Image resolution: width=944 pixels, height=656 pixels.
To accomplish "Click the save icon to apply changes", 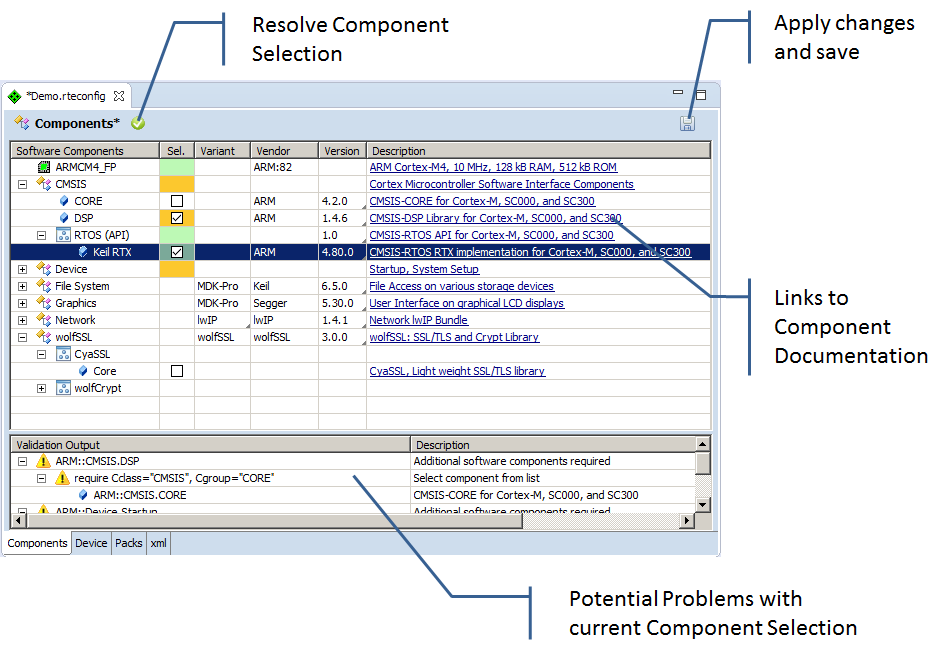I will (687, 123).
